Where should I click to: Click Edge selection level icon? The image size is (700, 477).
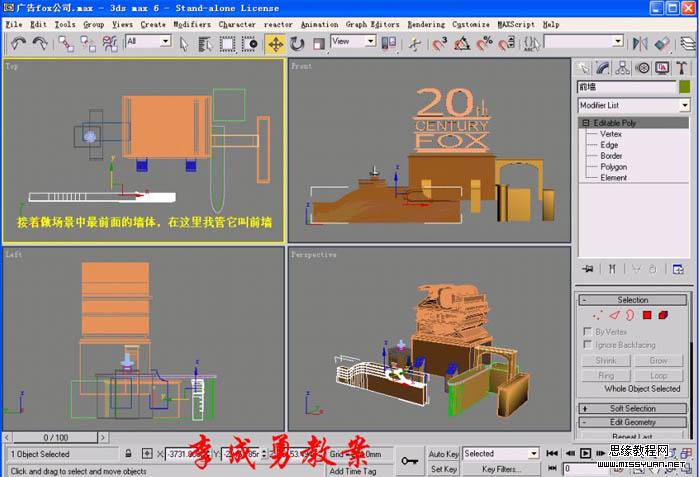click(614, 315)
